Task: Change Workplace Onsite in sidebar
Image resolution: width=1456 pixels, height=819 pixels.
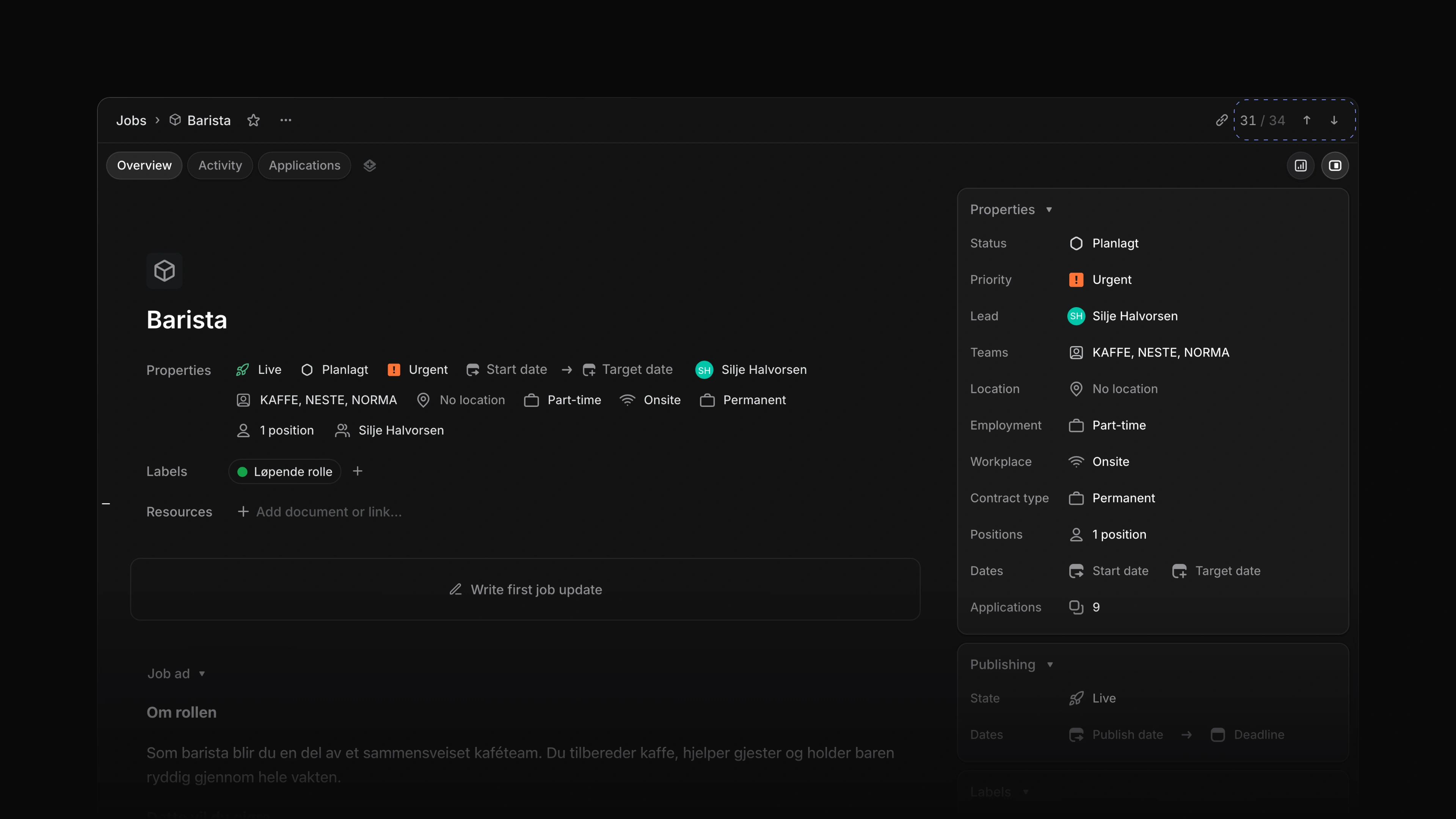Action: [x=1099, y=462]
